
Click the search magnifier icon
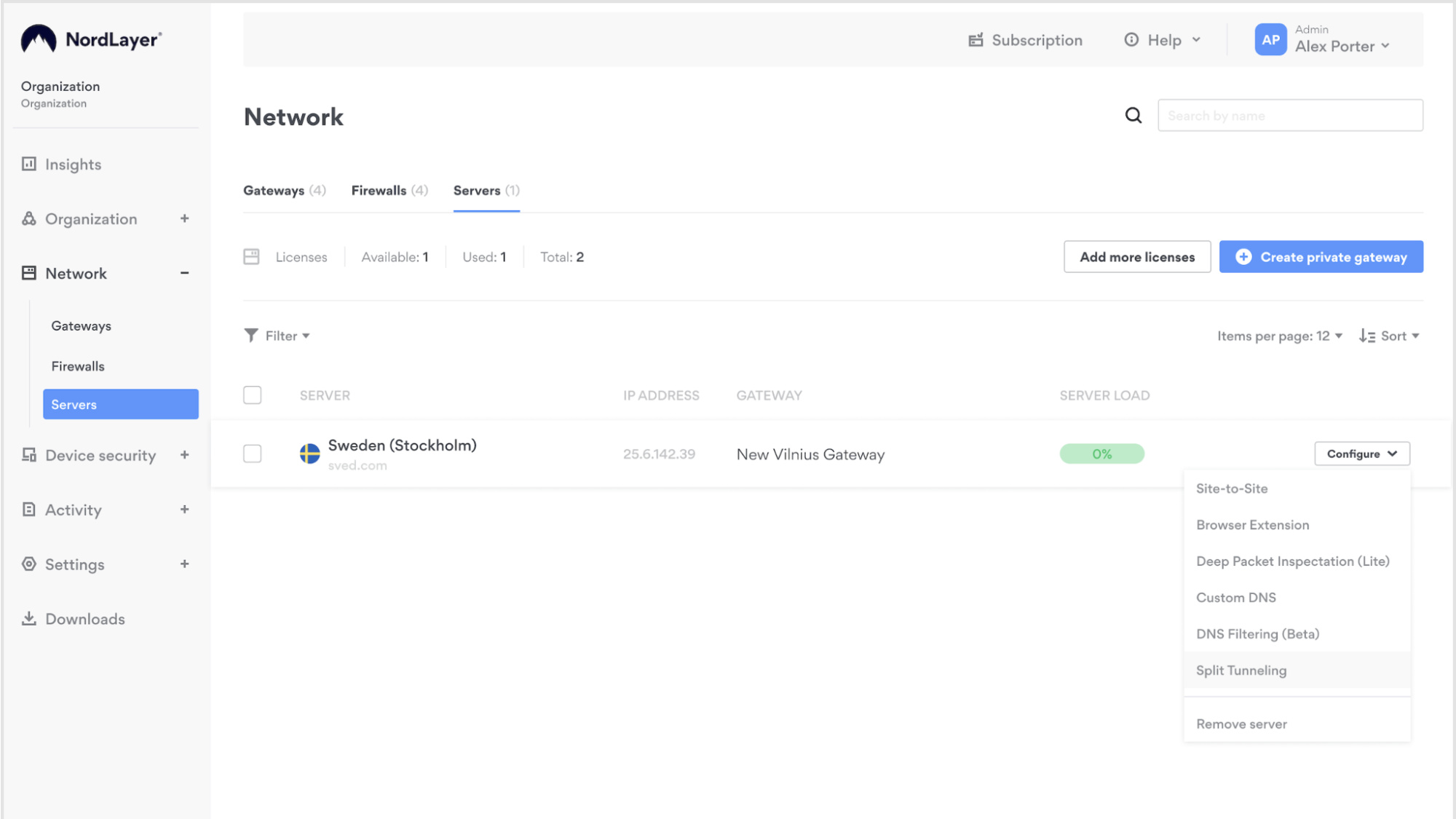click(x=1133, y=115)
